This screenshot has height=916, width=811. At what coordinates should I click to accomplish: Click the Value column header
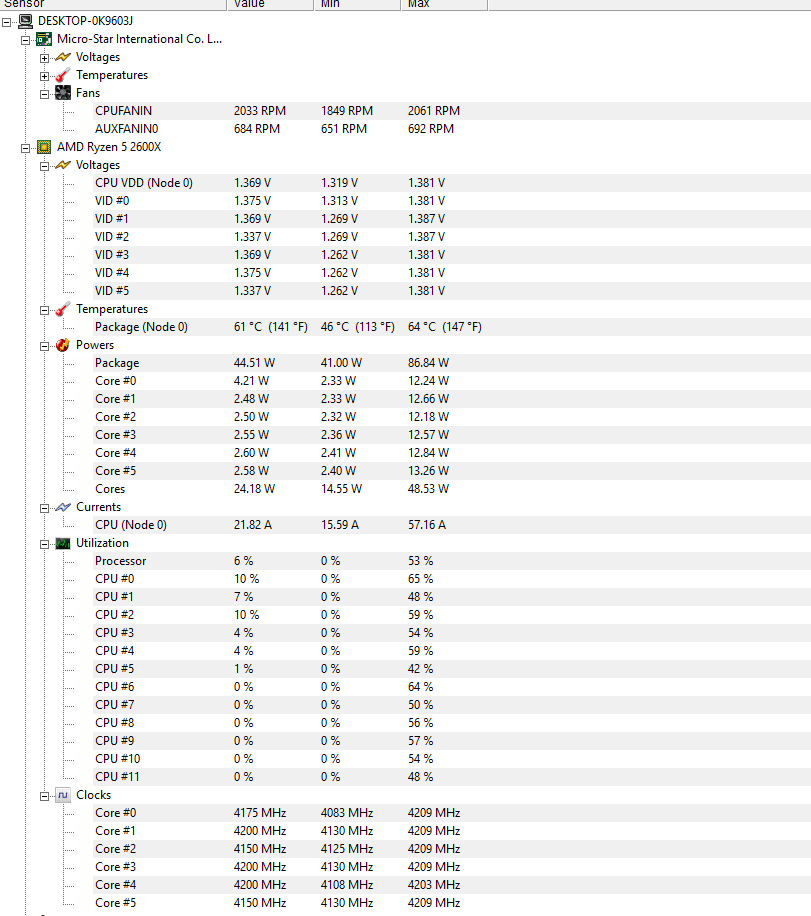pos(271,4)
